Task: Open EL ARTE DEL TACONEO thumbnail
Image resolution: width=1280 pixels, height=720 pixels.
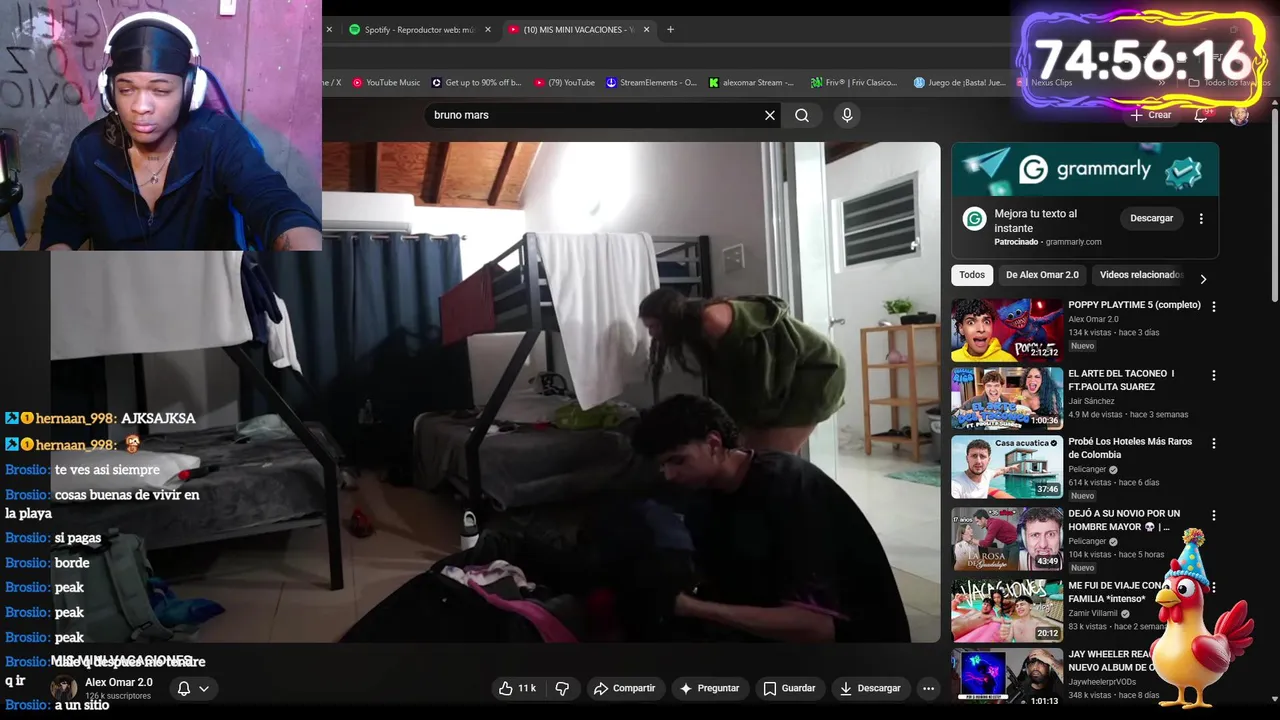Action: tap(1007, 398)
